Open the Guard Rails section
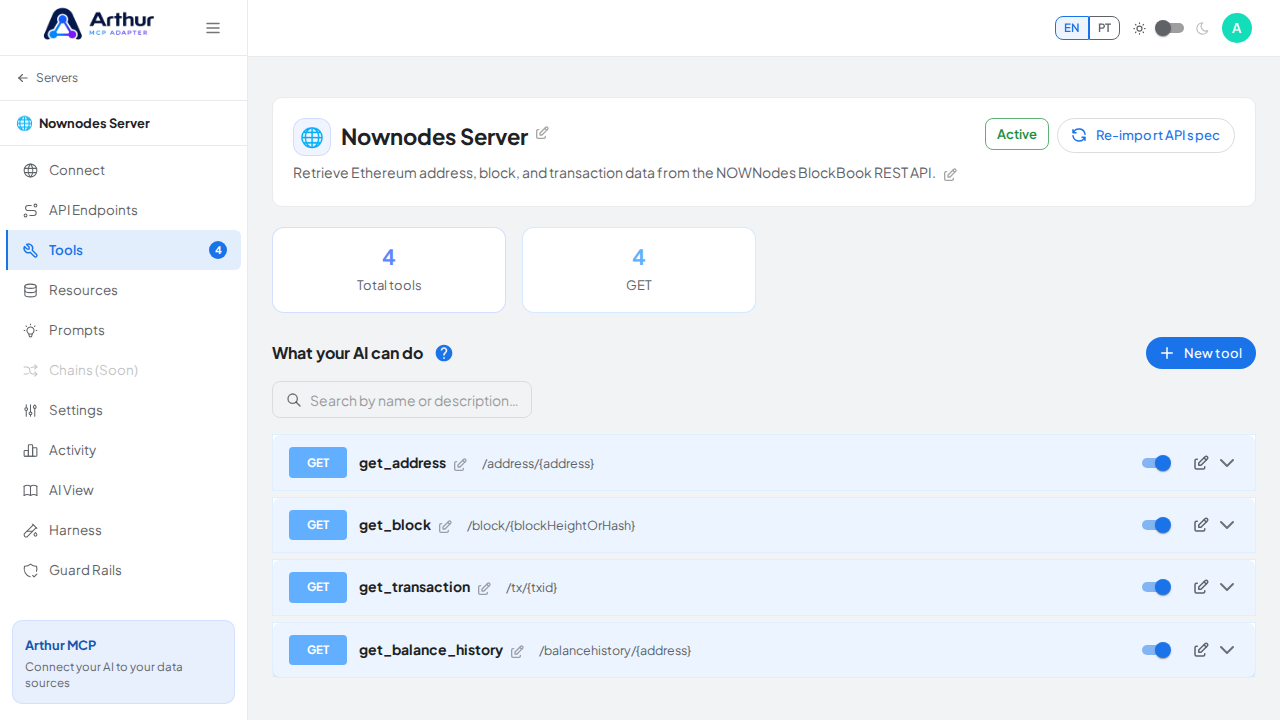1280x720 pixels. click(123, 570)
